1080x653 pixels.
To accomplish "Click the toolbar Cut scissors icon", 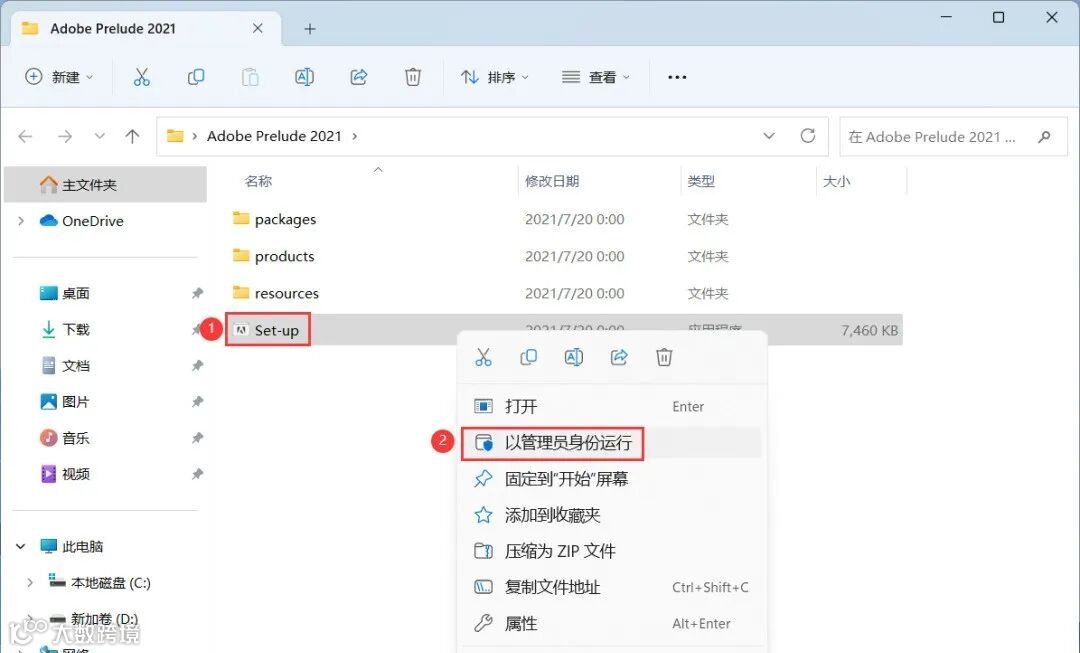I will (141, 76).
